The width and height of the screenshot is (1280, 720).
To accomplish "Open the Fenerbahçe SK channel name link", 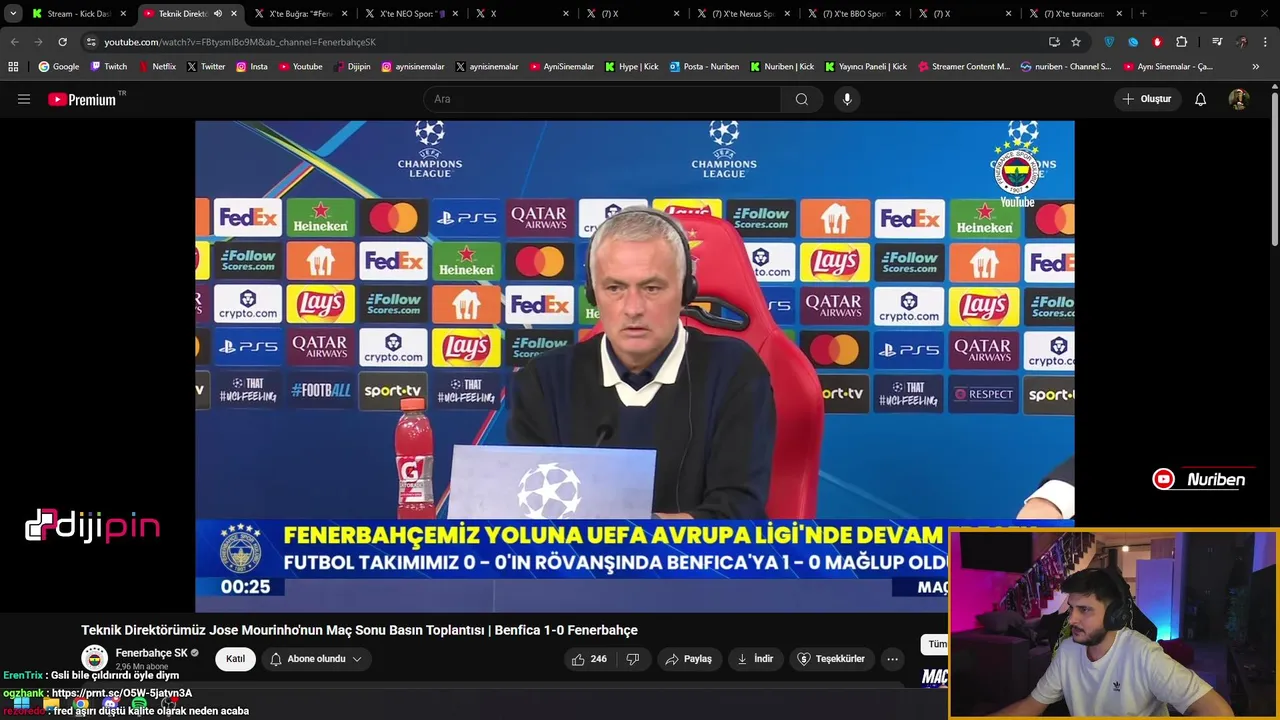I will click(151, 653).
